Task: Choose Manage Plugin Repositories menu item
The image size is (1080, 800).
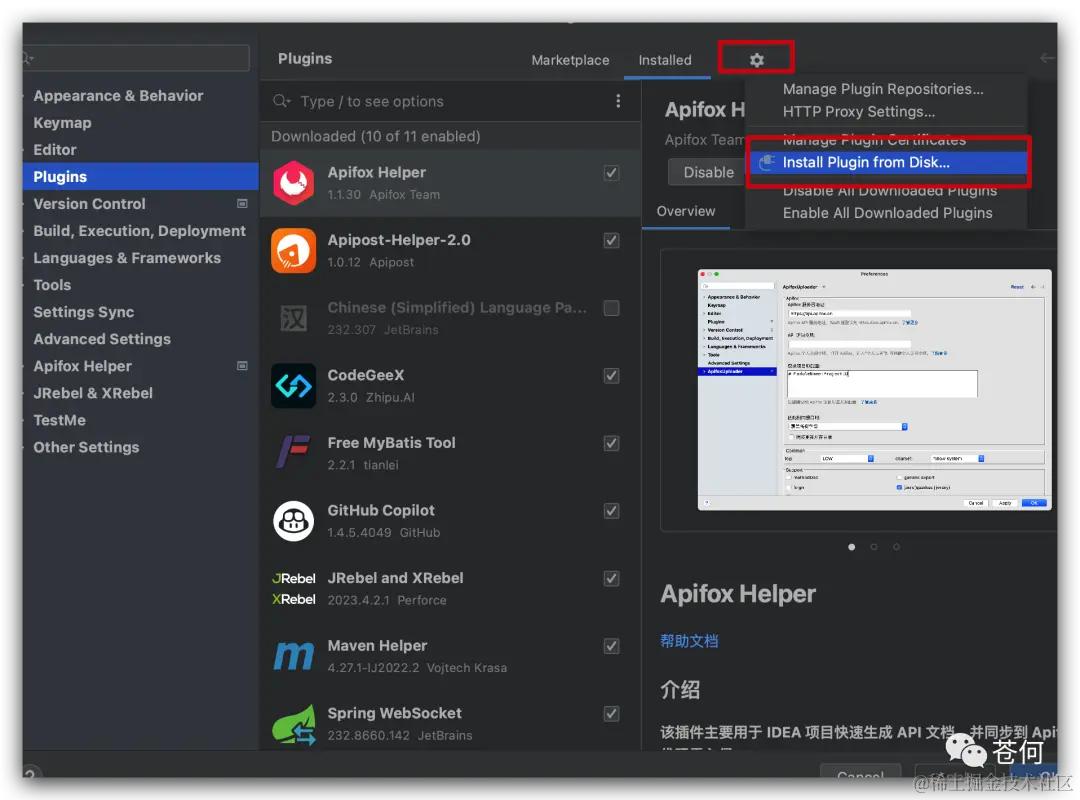Action: click(x=883, y=89)
